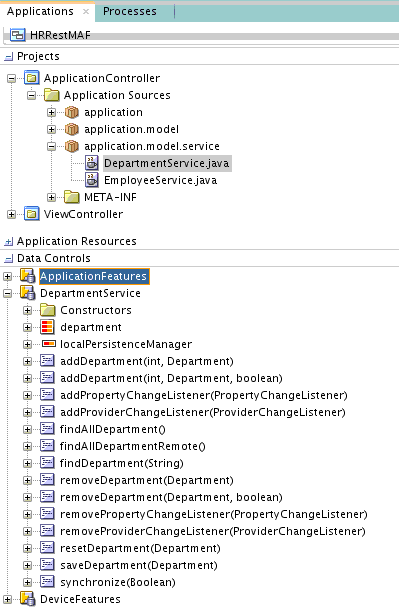Expand the ViewController project node
The height and width of the screenshot is (610, 399).
pyautogui.click(x=11, y=214)
